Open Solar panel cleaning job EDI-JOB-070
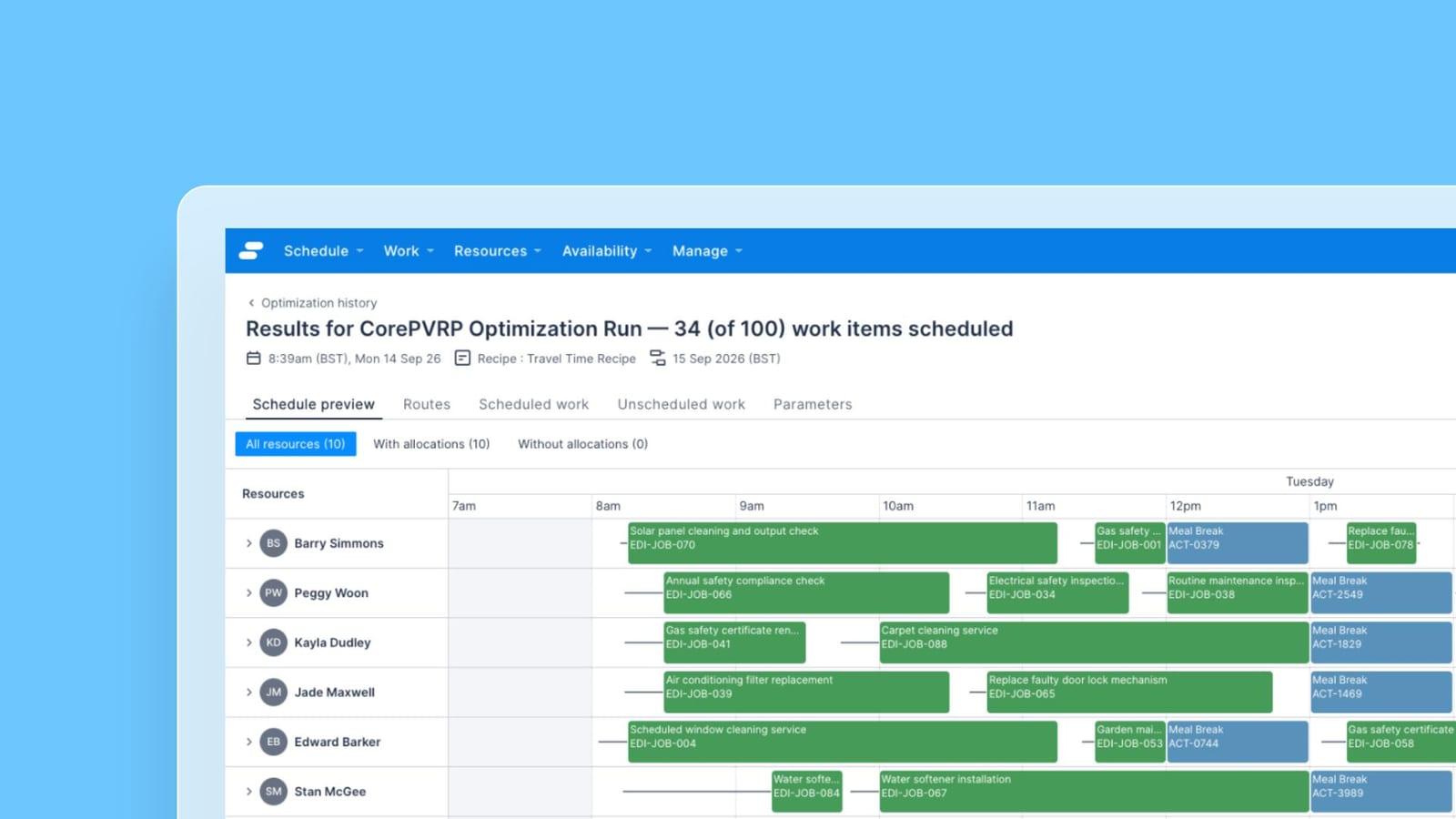 pos(843,543)
